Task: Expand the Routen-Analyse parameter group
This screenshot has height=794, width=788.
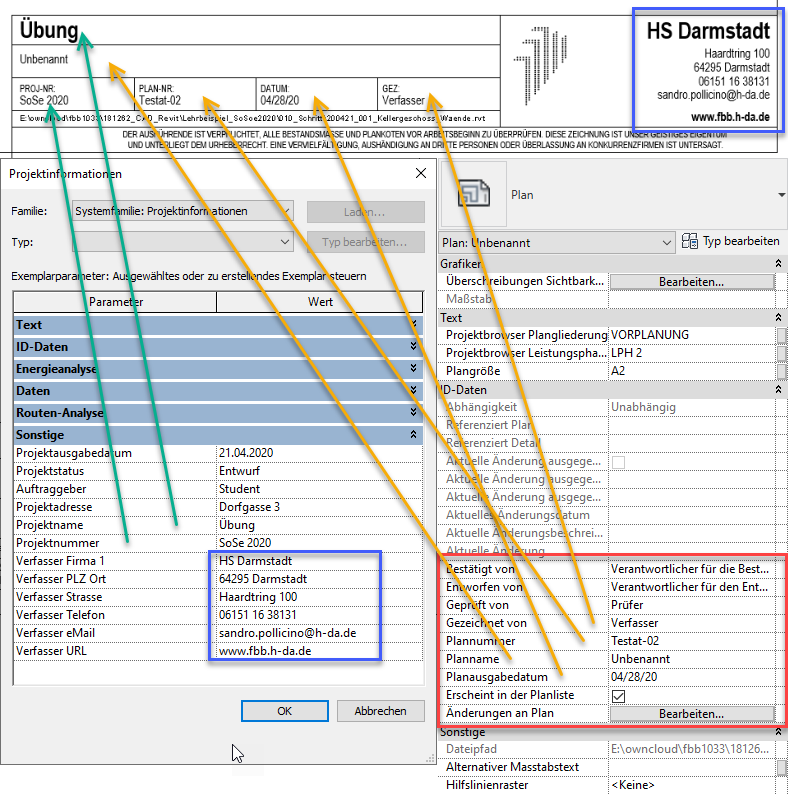Action: tap(414, 413)
